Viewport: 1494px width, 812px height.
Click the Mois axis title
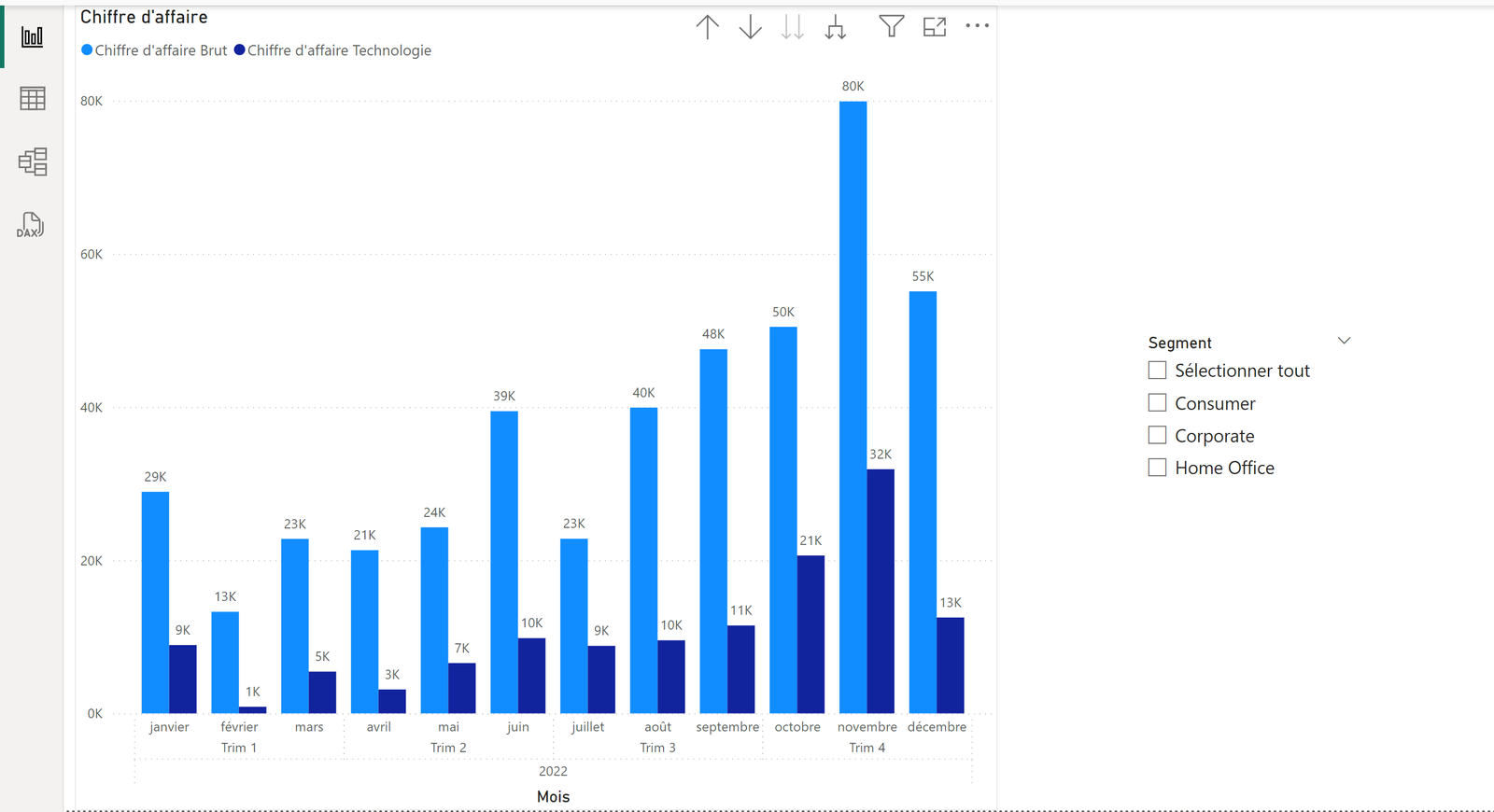553,796
